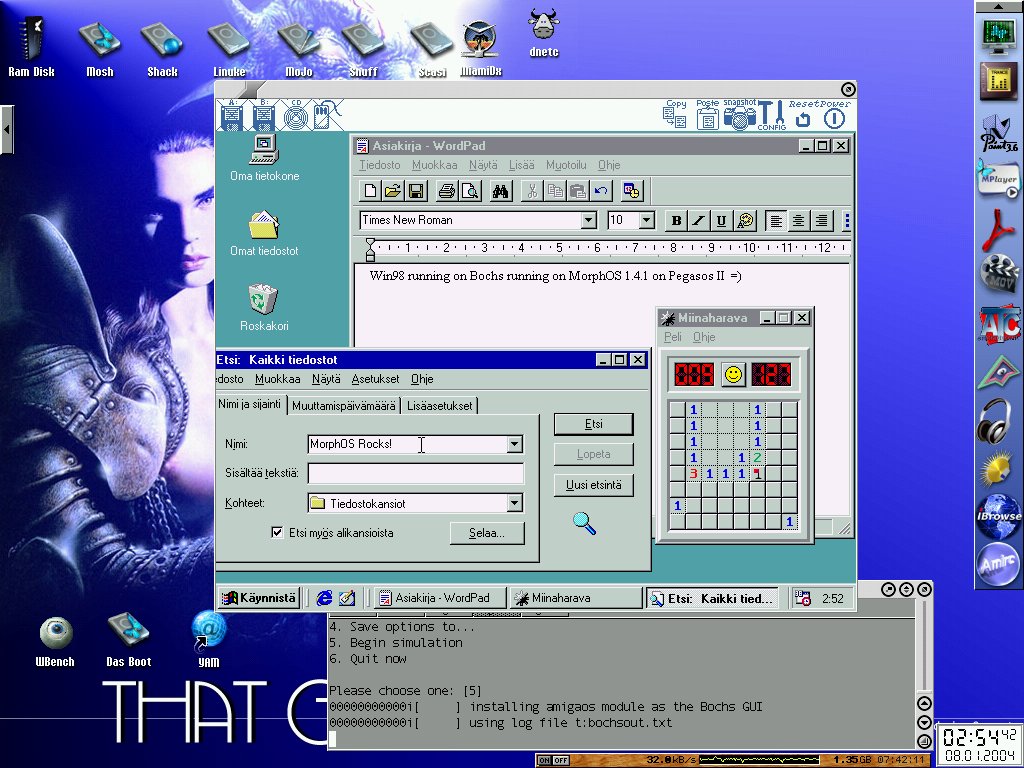Click the 'Sisältää tekstiä' text field
Viewport: 1024px width, 768px height.
(415, 474)
